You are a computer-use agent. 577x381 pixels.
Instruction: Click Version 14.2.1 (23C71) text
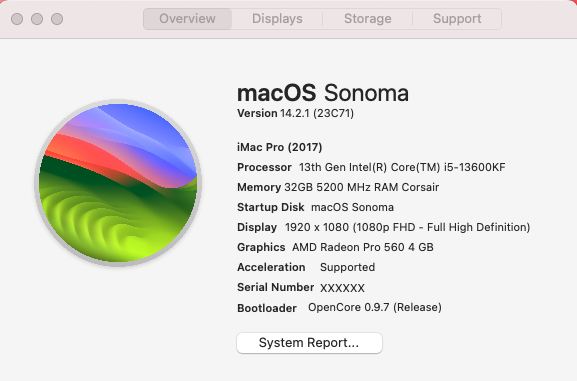[x=295, y=113]
